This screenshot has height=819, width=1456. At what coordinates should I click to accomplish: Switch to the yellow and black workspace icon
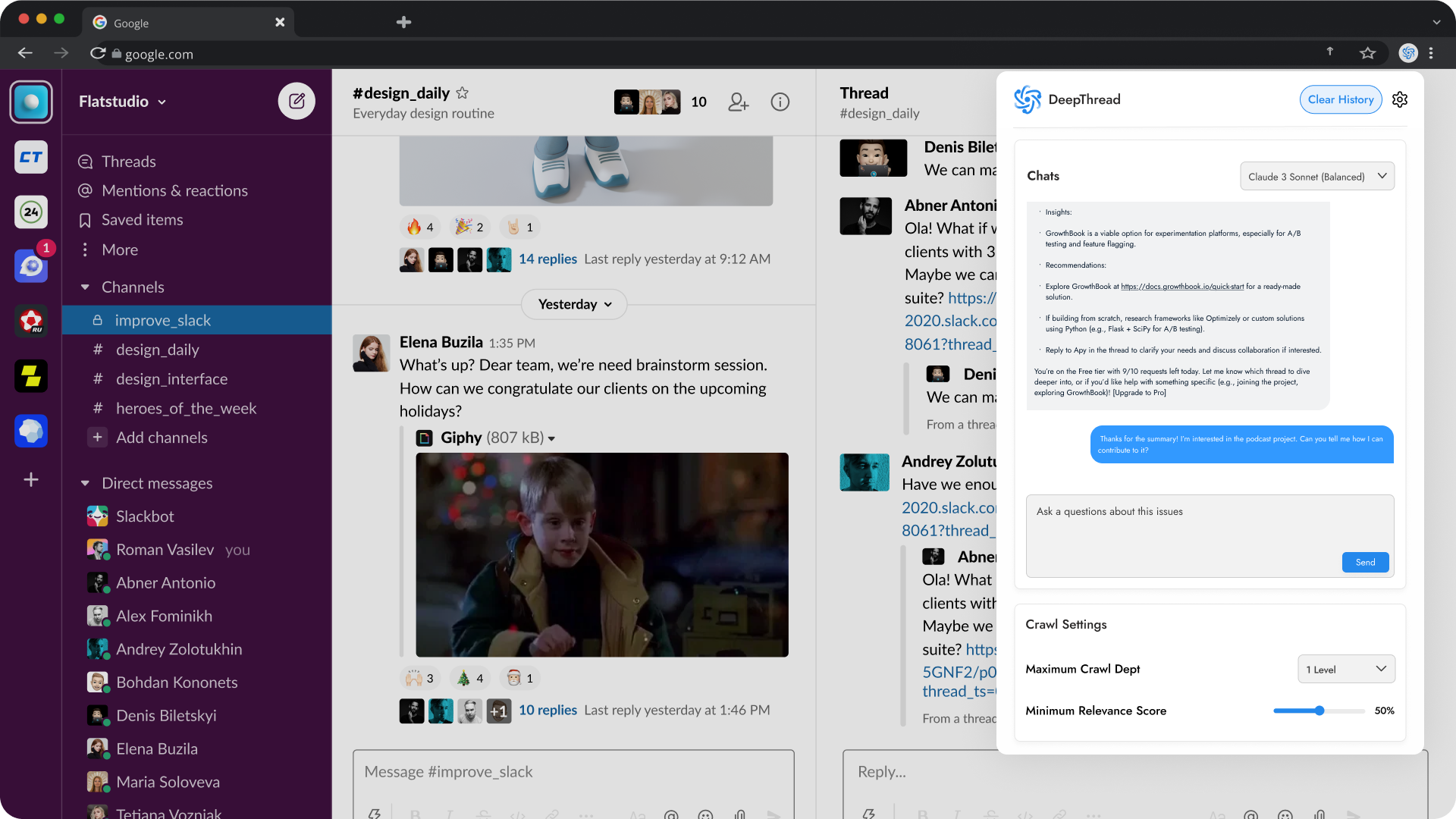[31, 376]
